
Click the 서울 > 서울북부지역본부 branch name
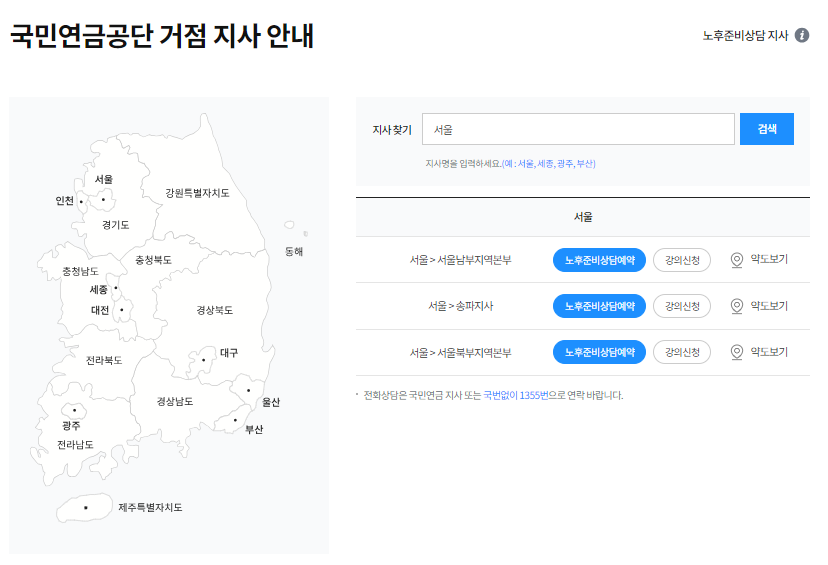tap(460, 352)
